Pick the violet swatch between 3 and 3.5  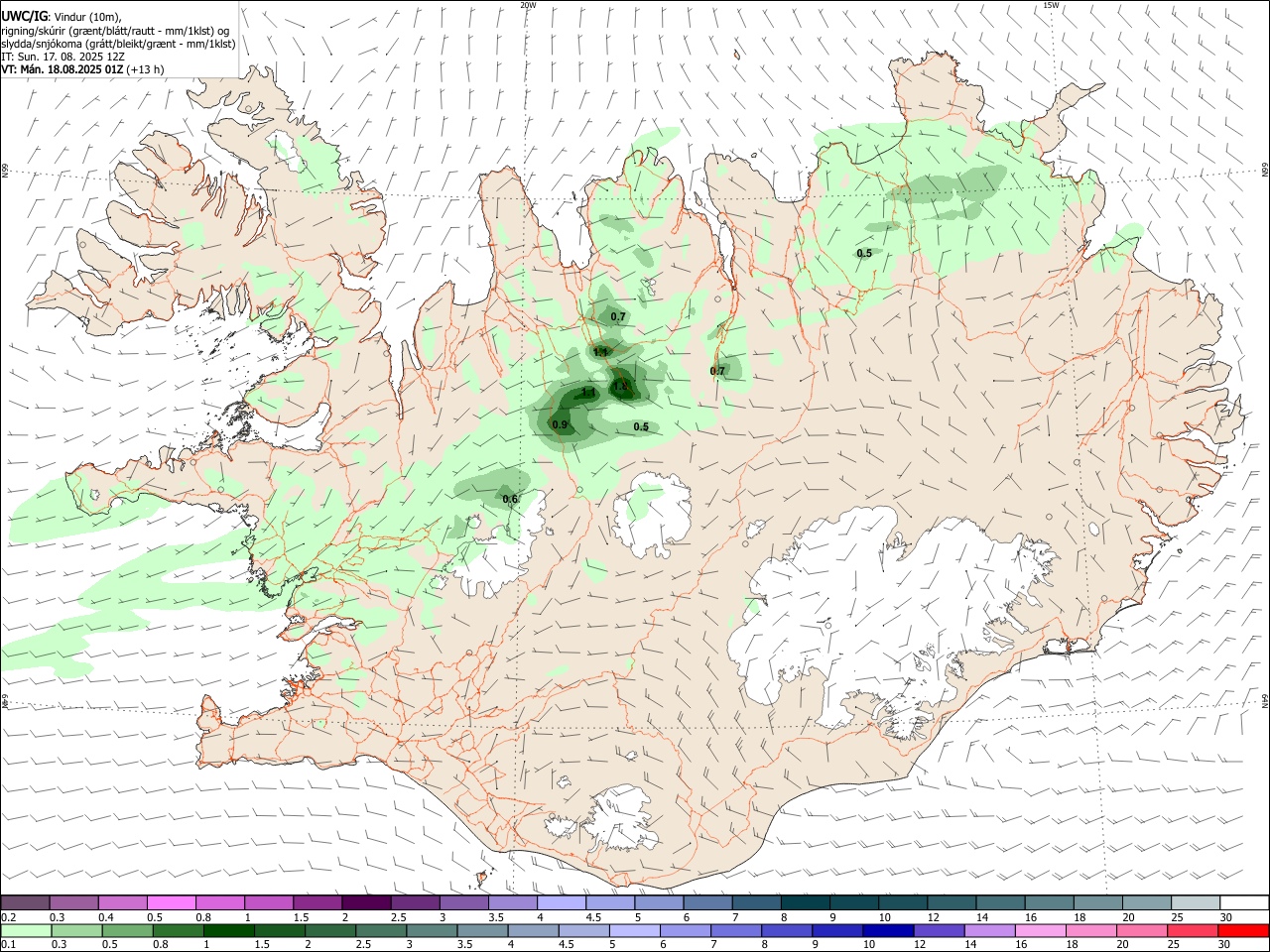tap(464, 903)
